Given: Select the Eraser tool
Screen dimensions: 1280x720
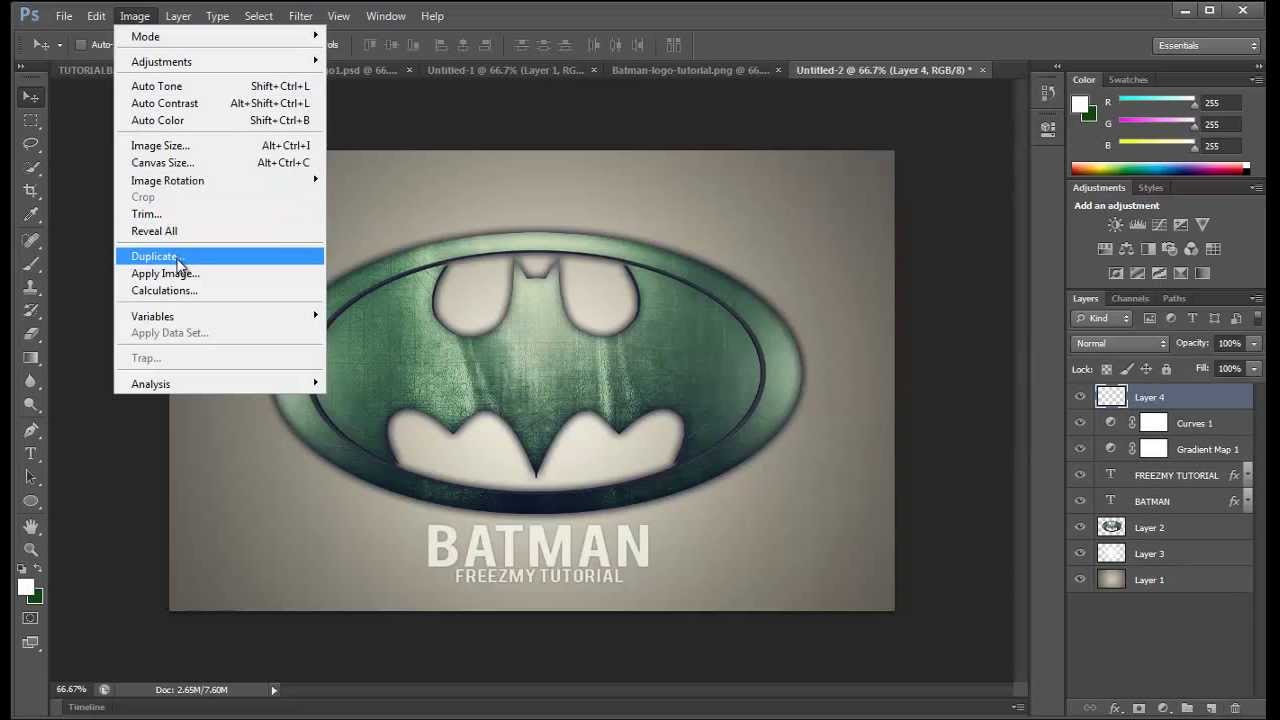Looking at the screenshot, I should click(x=31, y=334).
